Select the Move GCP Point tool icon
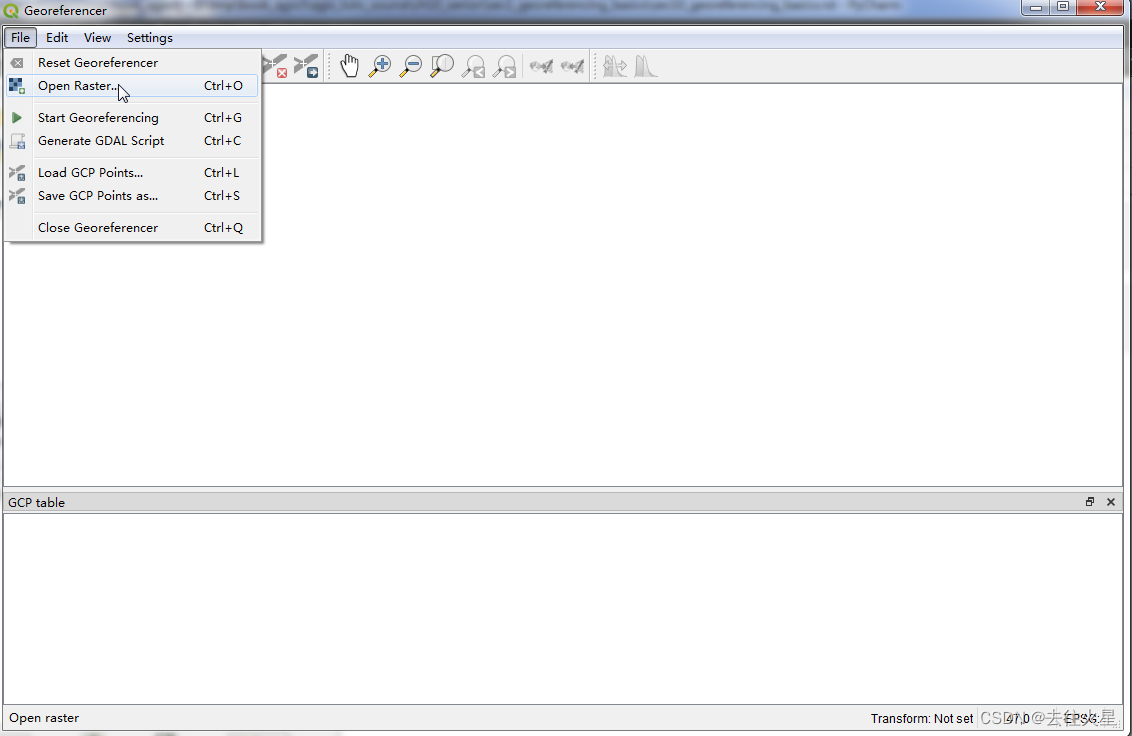This screenshot has height=736, width=1132. coord(306,66)
